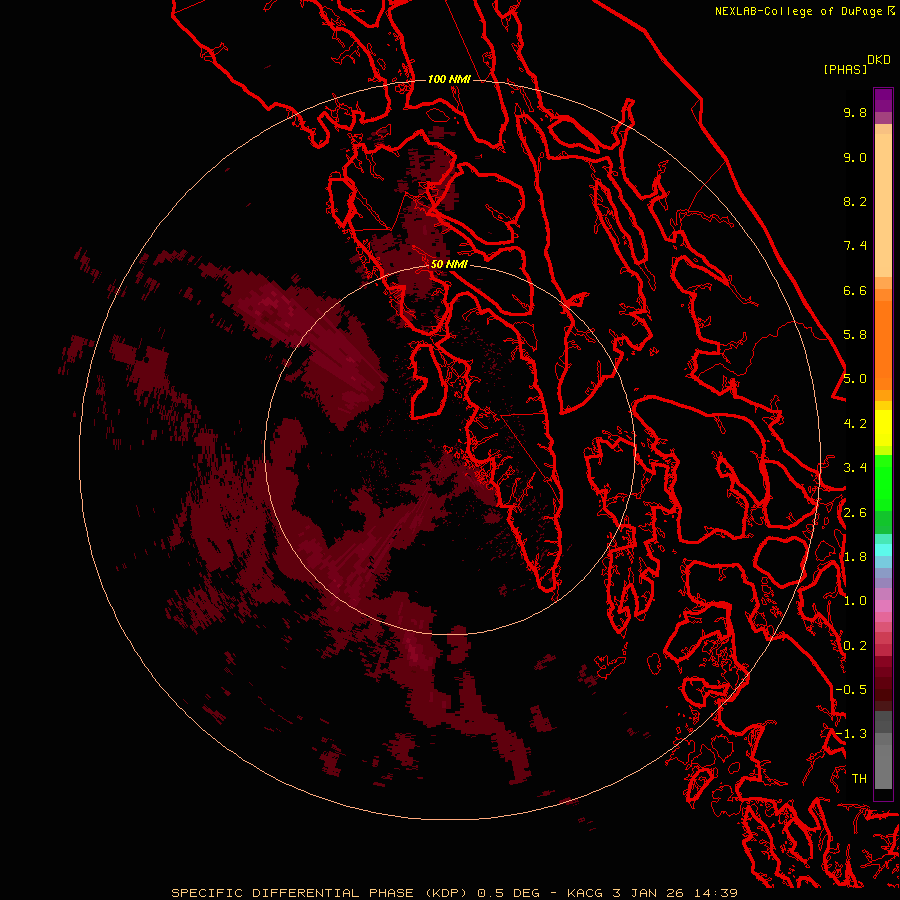Image resolution: width=900 pixels, height=900 pixels.
Task: Click the -1.3 scale value
Action: click(851, 734)
